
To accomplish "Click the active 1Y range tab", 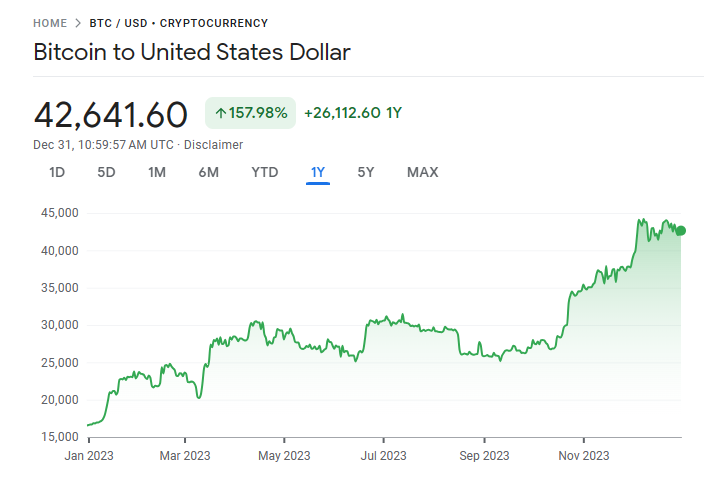I will (318, 172).
